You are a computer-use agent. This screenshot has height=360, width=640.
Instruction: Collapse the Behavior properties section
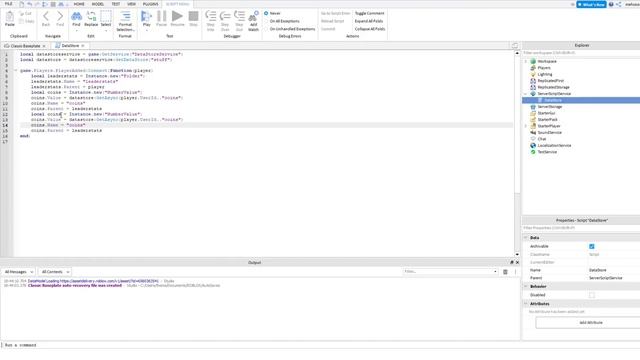[526, 287]
